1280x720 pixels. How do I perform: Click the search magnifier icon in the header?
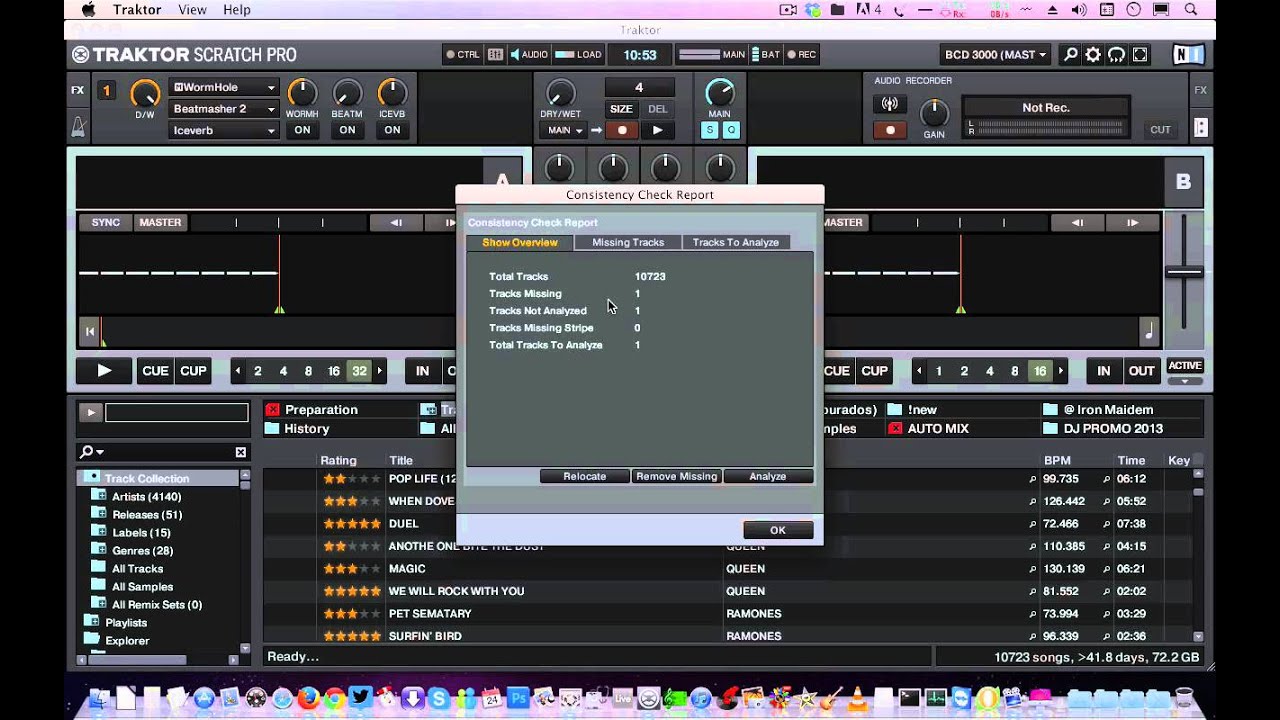(1070, 55)
